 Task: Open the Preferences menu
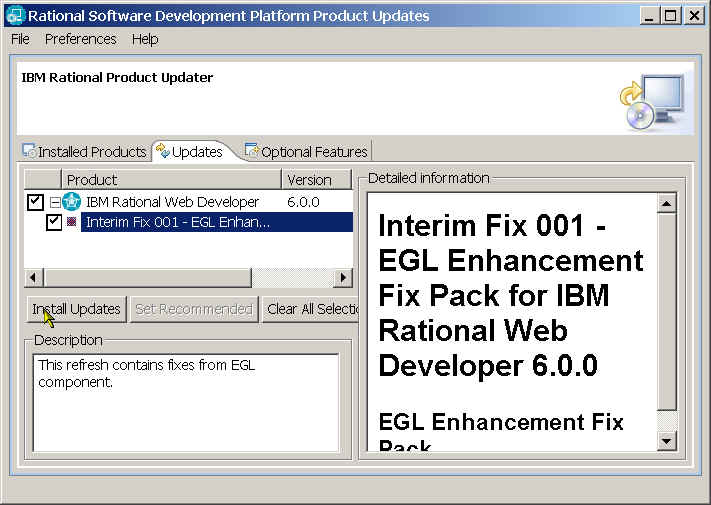[x=81, y=39]
